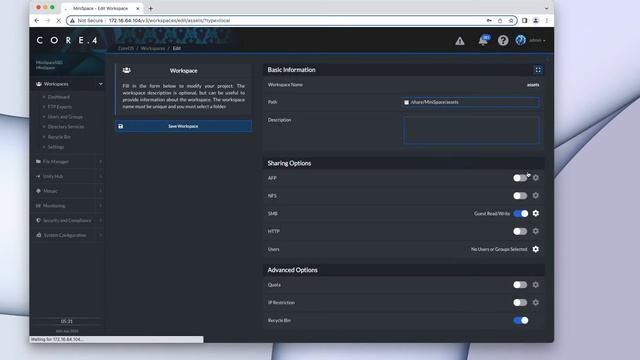This screenshot has height=360, width=640.
Task: Click the Guest Read/Write SMB label
Action: pyautogui.click(x=492, y=213)
